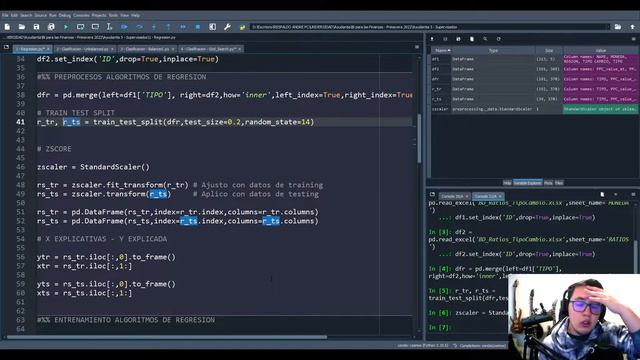Open console pane options menu
This screenshot has width=640, height=360.
(x=633, y=195)
